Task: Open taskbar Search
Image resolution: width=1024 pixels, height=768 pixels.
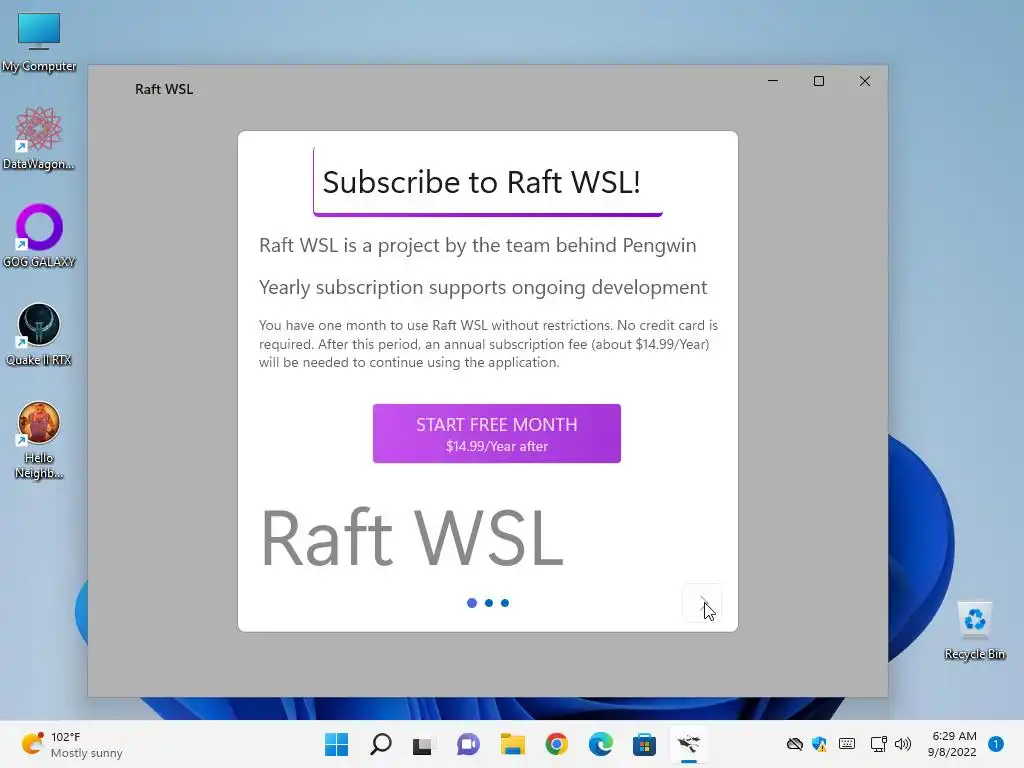Action: (381, 744)
